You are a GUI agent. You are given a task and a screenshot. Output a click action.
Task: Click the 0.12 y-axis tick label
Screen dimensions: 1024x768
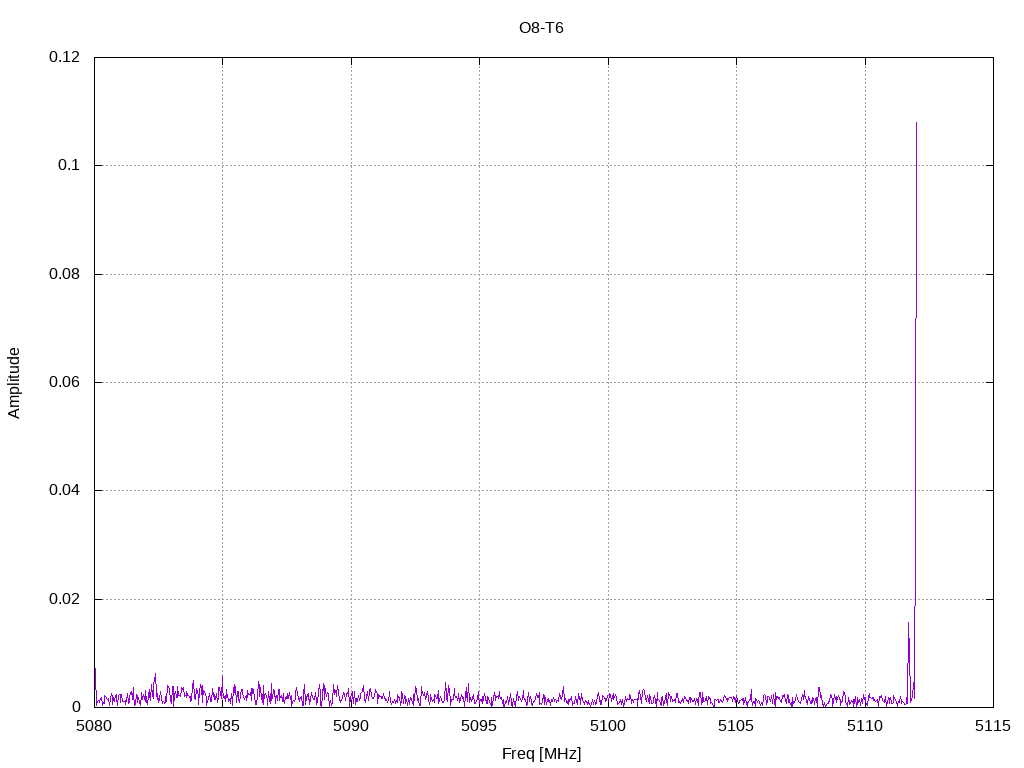65,57
